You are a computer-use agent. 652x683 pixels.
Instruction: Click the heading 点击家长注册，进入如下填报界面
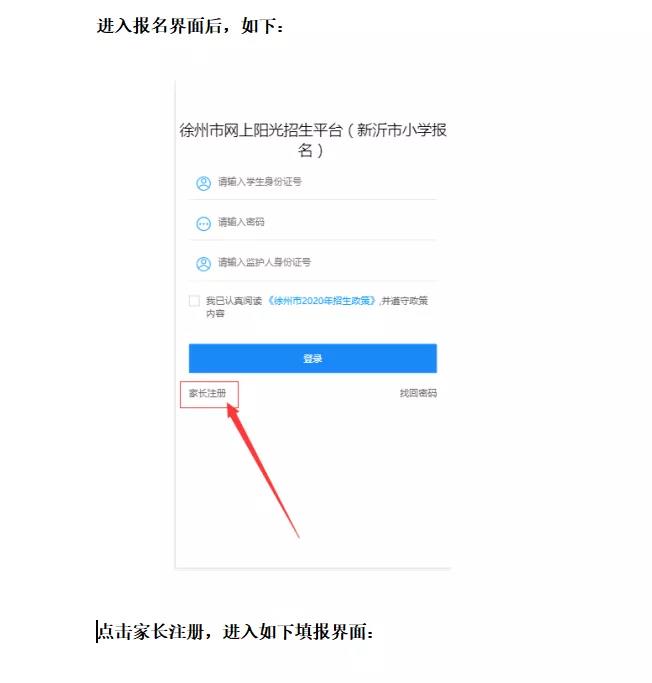point(235,632)
